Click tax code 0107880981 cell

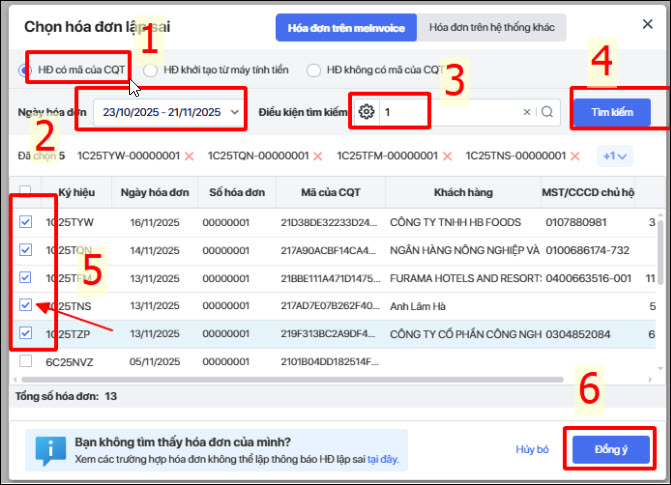[576, 222]
